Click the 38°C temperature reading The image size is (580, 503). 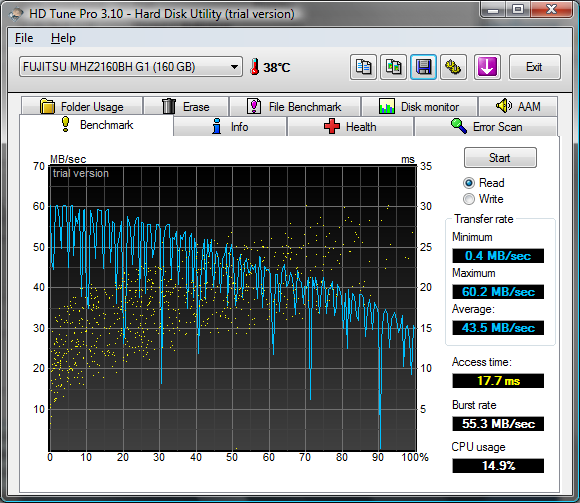click(277, 68)
